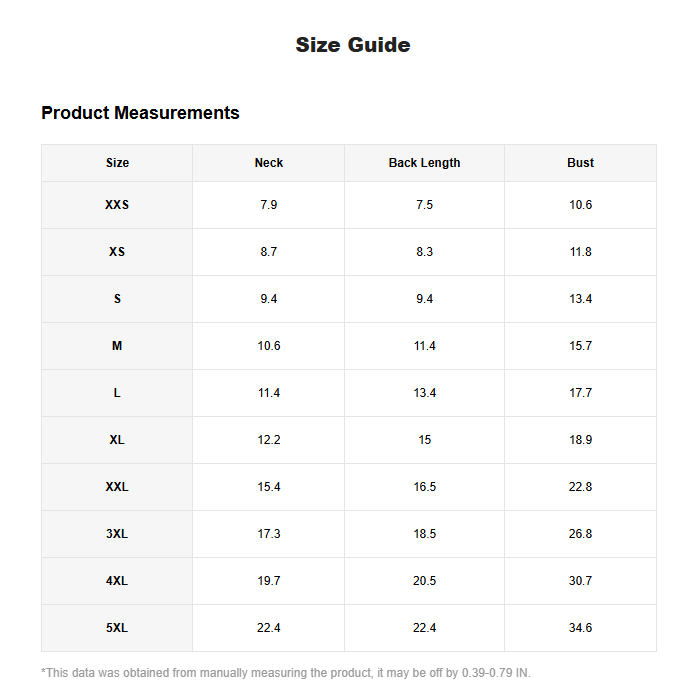Click the S size row label
This screenshot has width=690, height=691.
point(117,299)
